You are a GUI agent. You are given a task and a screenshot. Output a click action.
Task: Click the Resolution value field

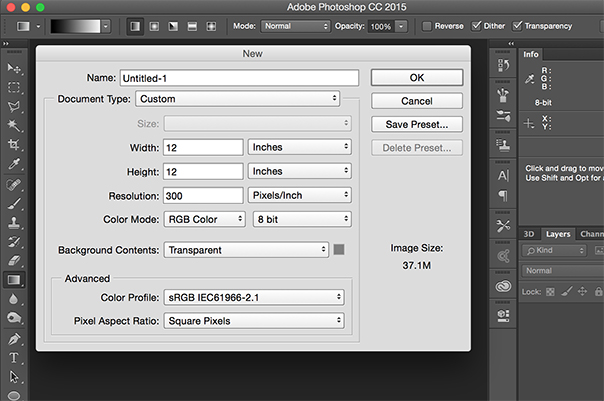pos(203,196)
